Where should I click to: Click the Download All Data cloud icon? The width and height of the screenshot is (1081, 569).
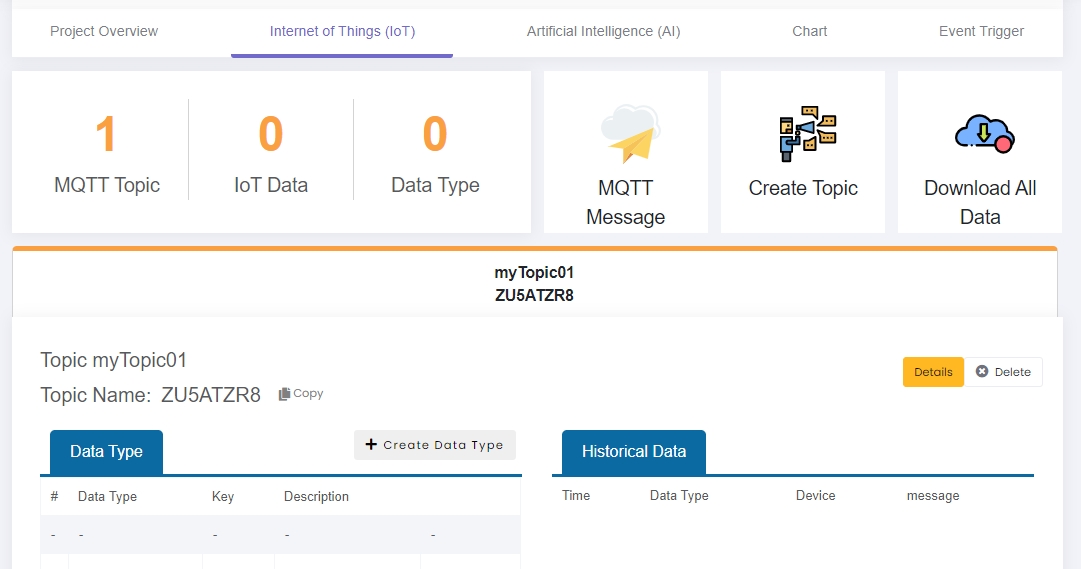(x=984, y=134)
